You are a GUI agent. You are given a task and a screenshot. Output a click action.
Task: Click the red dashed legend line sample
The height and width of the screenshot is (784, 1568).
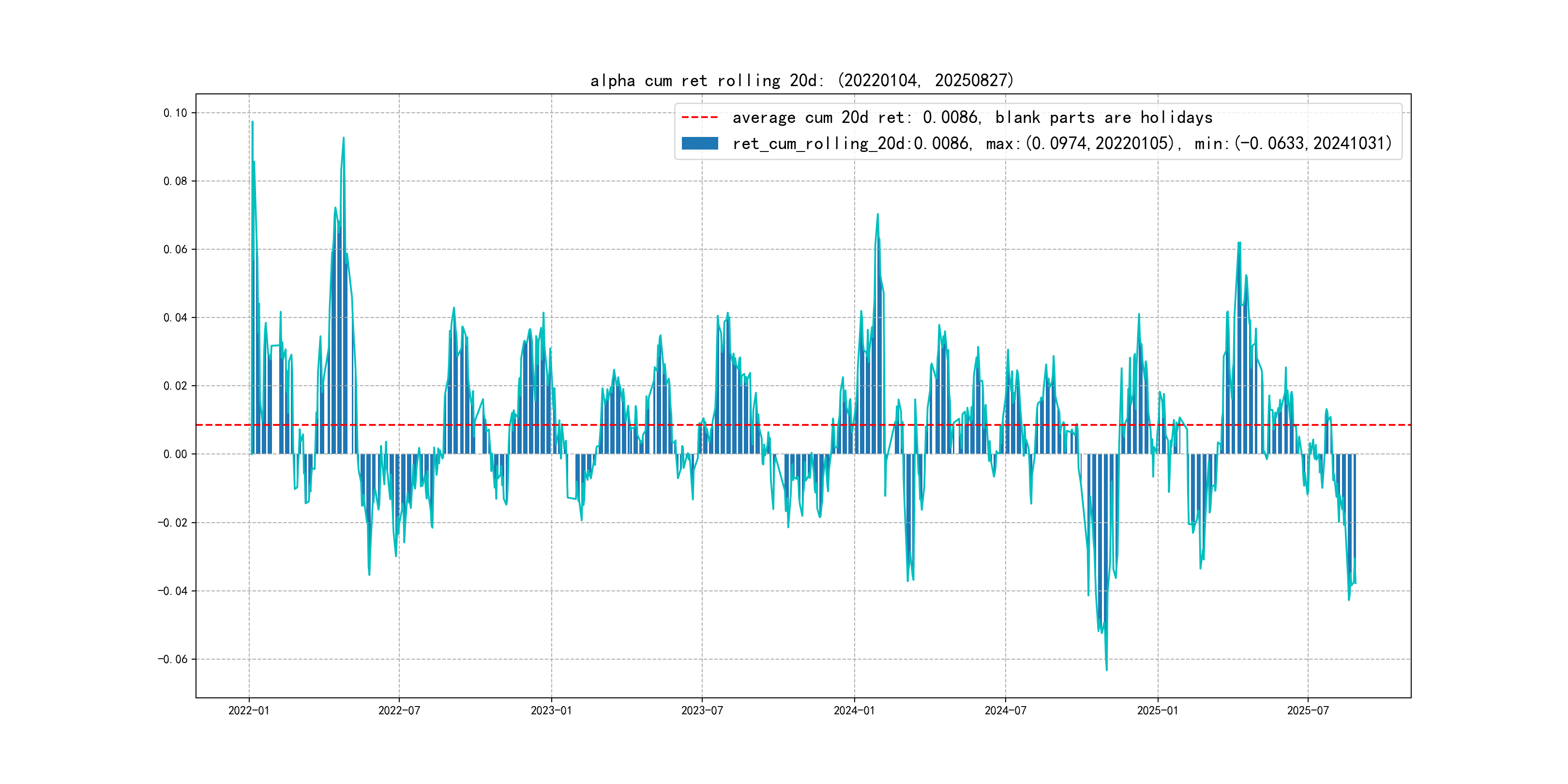pos(699,118)
